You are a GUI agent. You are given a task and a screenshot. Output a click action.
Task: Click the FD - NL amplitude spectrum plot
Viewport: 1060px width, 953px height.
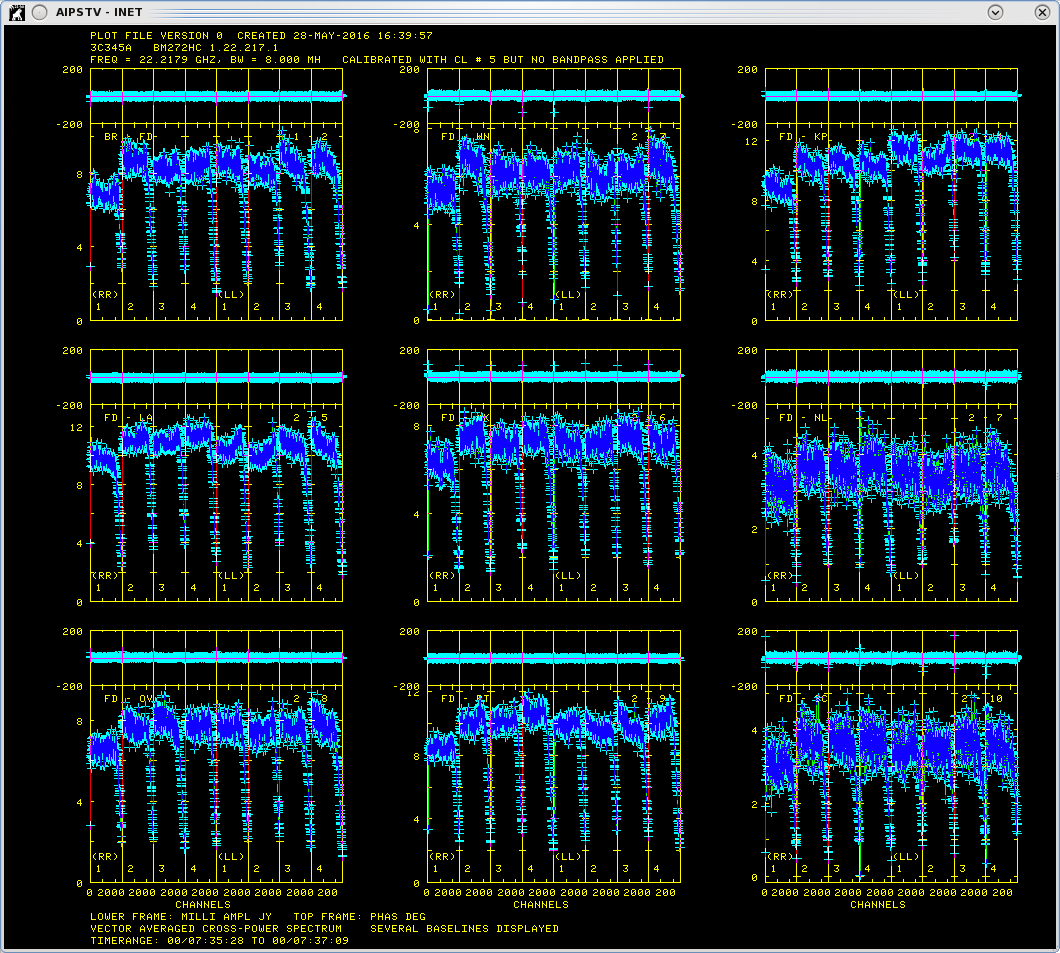coord(891,504)
